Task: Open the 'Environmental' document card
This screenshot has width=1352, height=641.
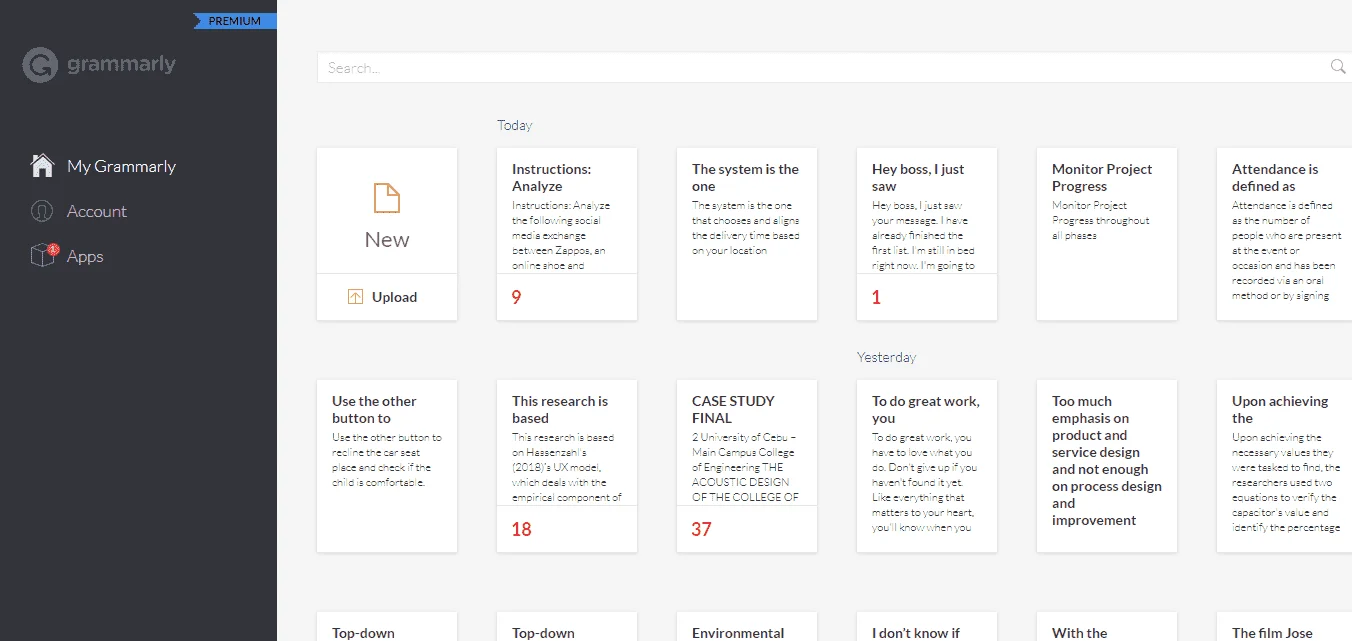Action: pyautogui.click(x=747, y=626)
